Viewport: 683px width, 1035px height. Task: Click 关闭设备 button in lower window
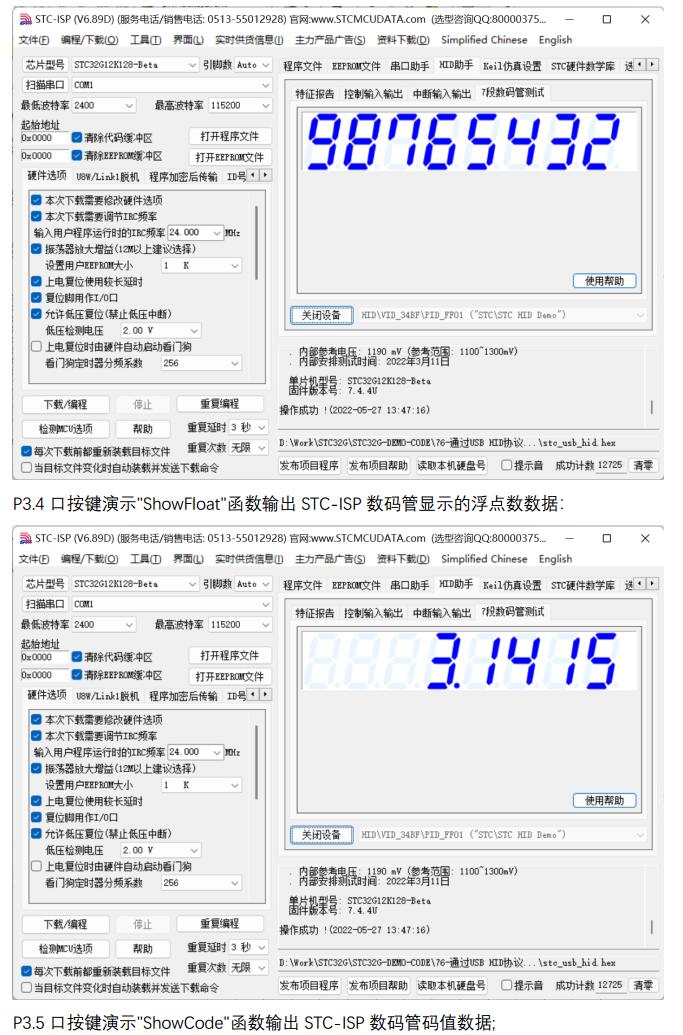(321, 835)
